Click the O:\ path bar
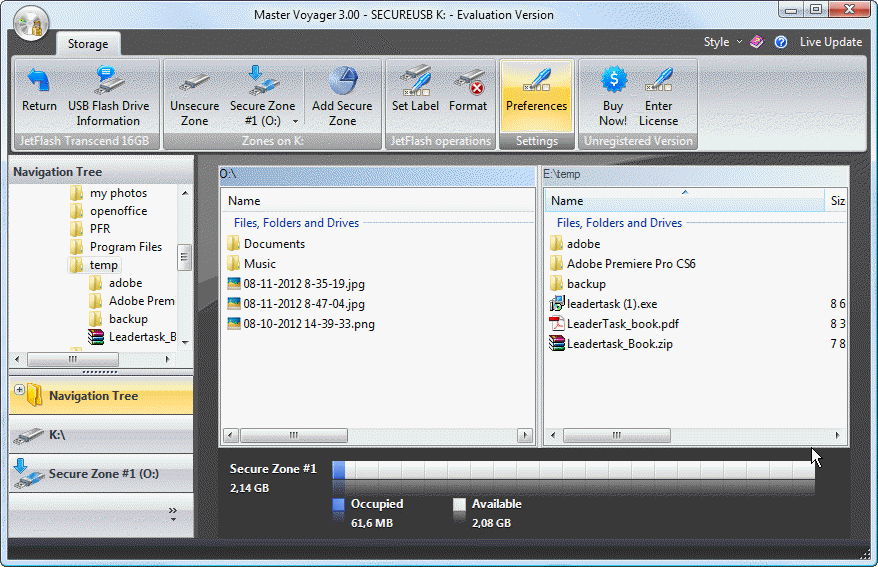Screen dimensions: 878x567 pyautogui.click(x=377, y=175)
